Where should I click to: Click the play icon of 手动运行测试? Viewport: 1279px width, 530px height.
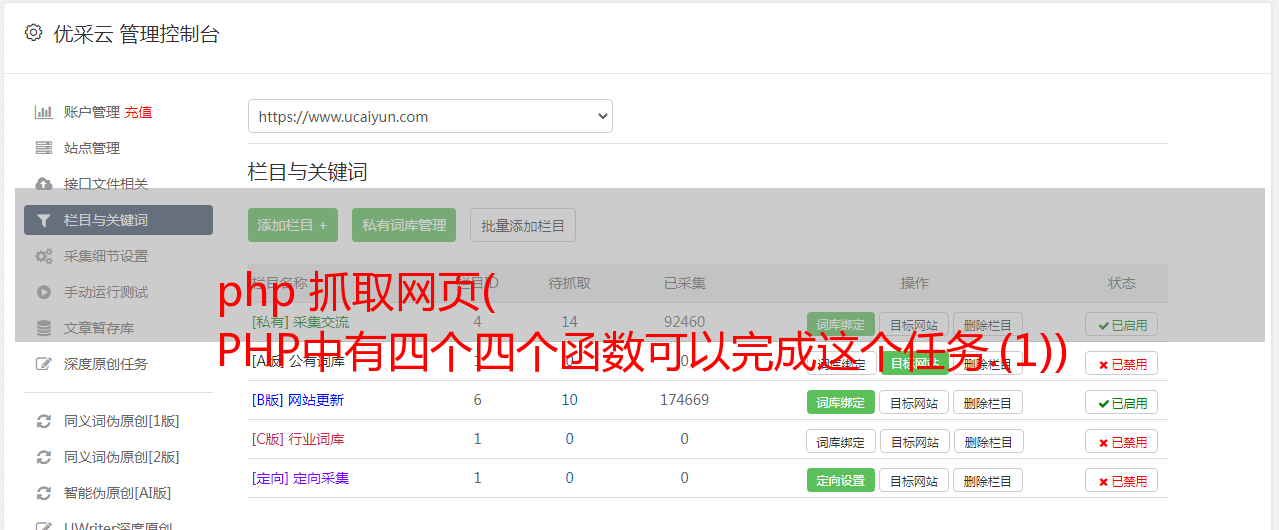click(44, 292)
